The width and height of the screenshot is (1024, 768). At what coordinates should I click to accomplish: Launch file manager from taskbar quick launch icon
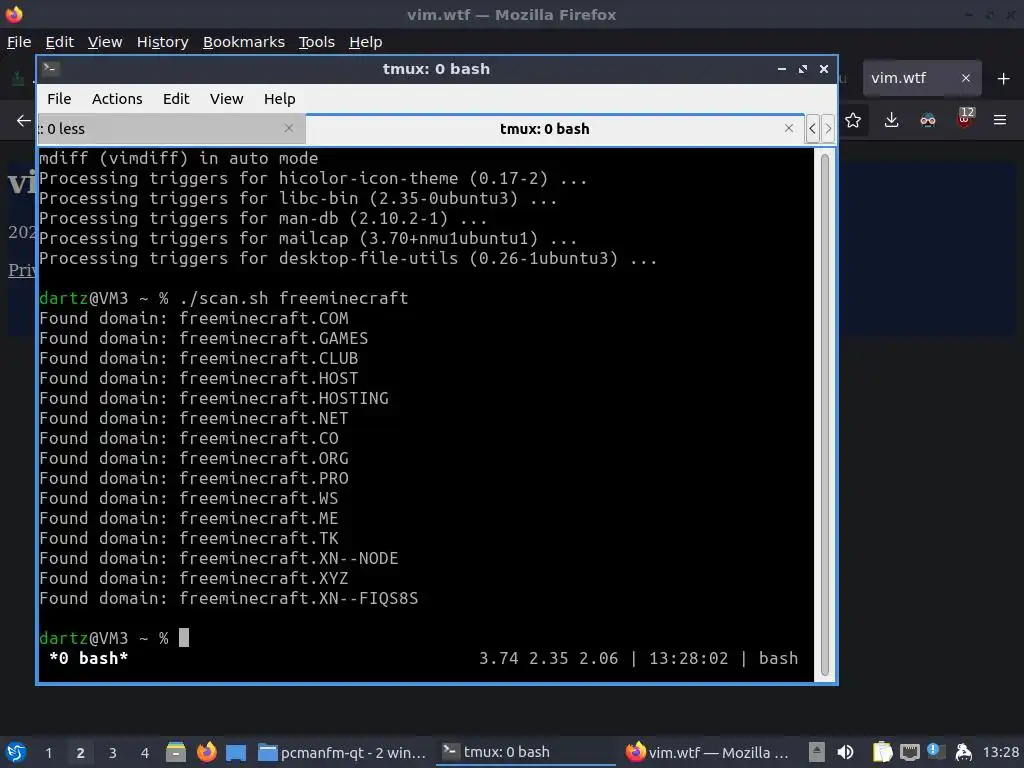tap(175, 752)
